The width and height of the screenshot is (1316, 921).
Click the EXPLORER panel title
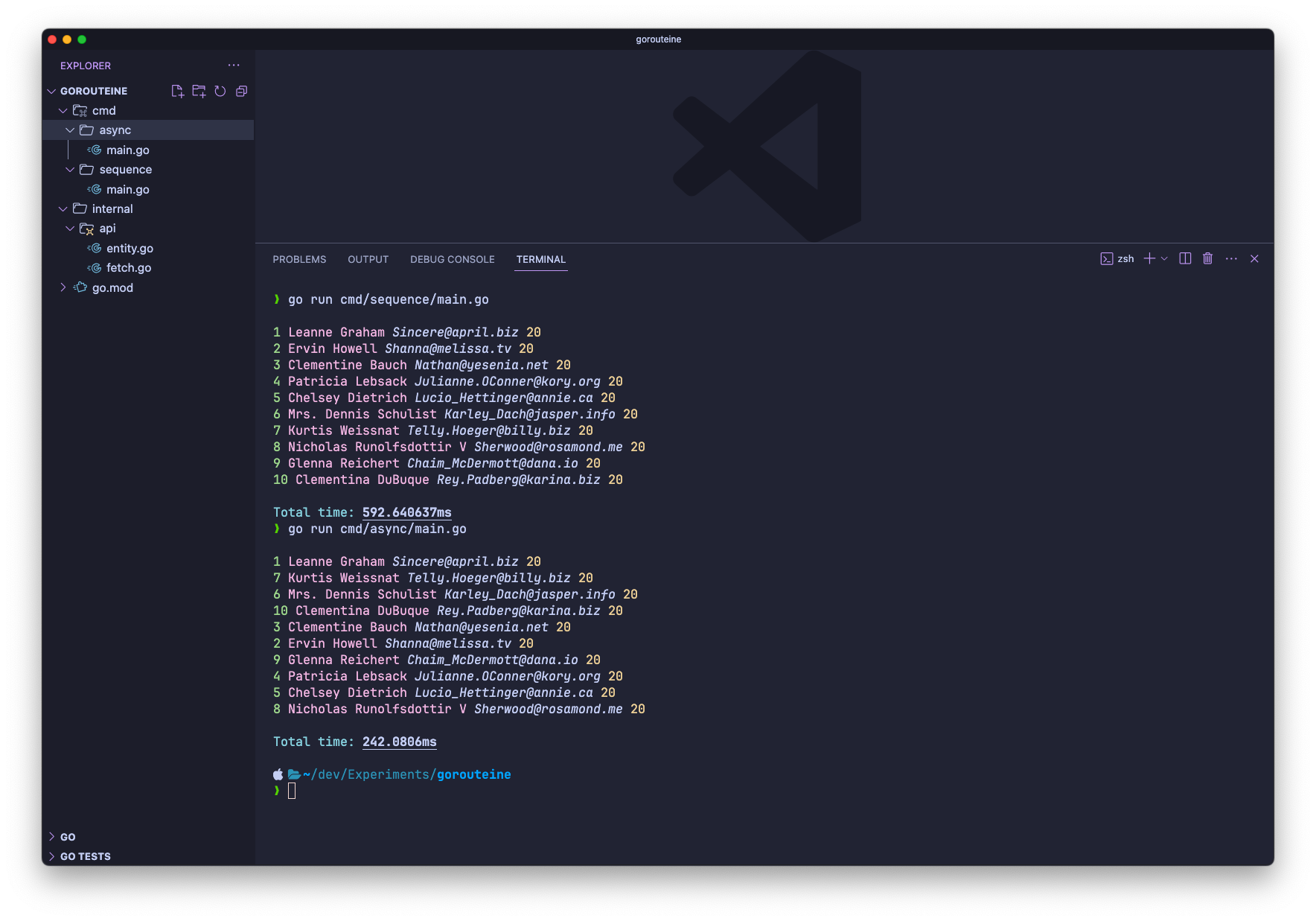pos(86,66)
